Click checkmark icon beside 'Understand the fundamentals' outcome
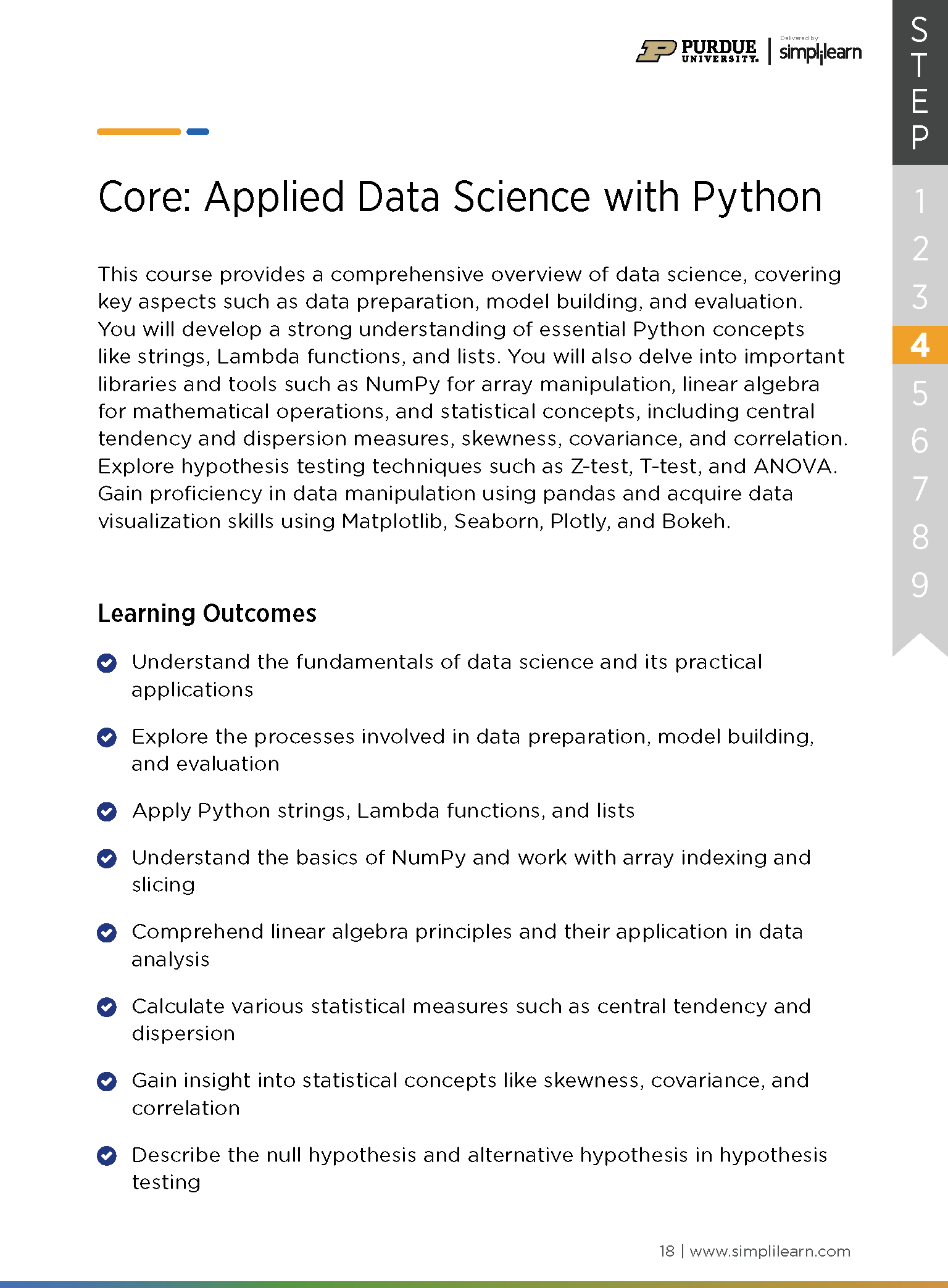948x1288 pixels. 107,663
